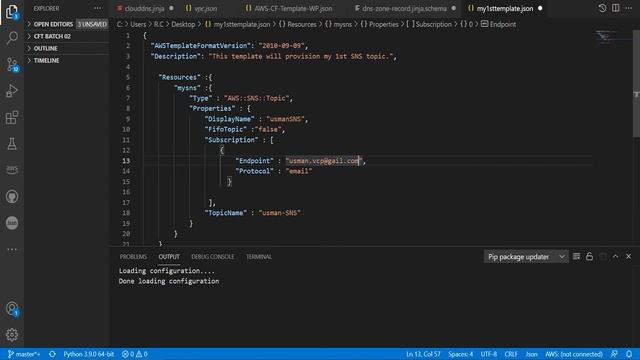Image resolution: width=640 pixels, height=360 pixels.
Task: Click Desktop in the breadcrumb path
Action: pos(183,24)
